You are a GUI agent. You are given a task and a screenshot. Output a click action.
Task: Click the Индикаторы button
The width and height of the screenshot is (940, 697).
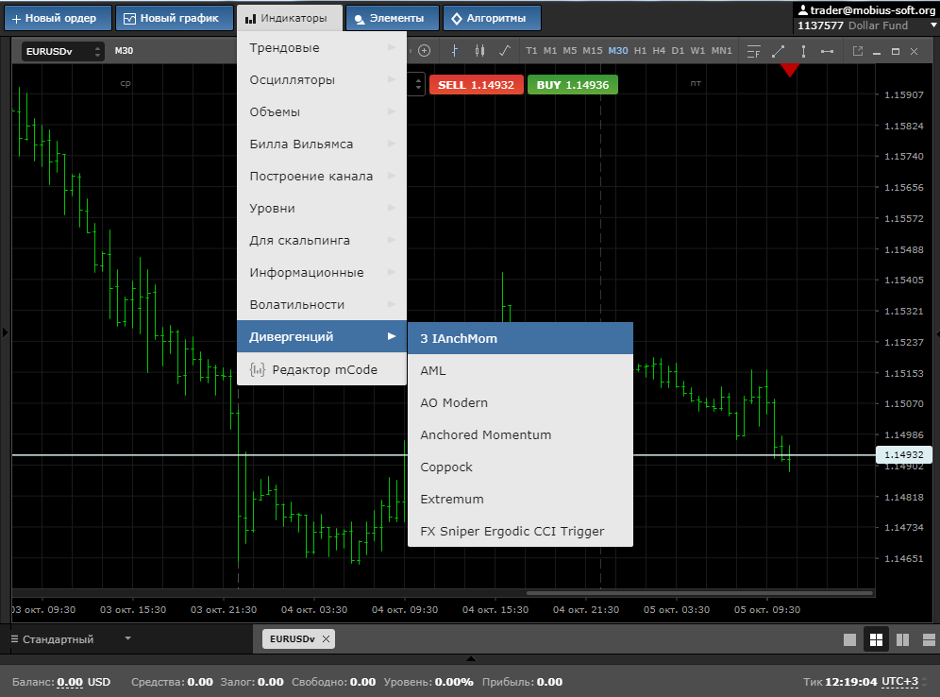tap(290, 18)
